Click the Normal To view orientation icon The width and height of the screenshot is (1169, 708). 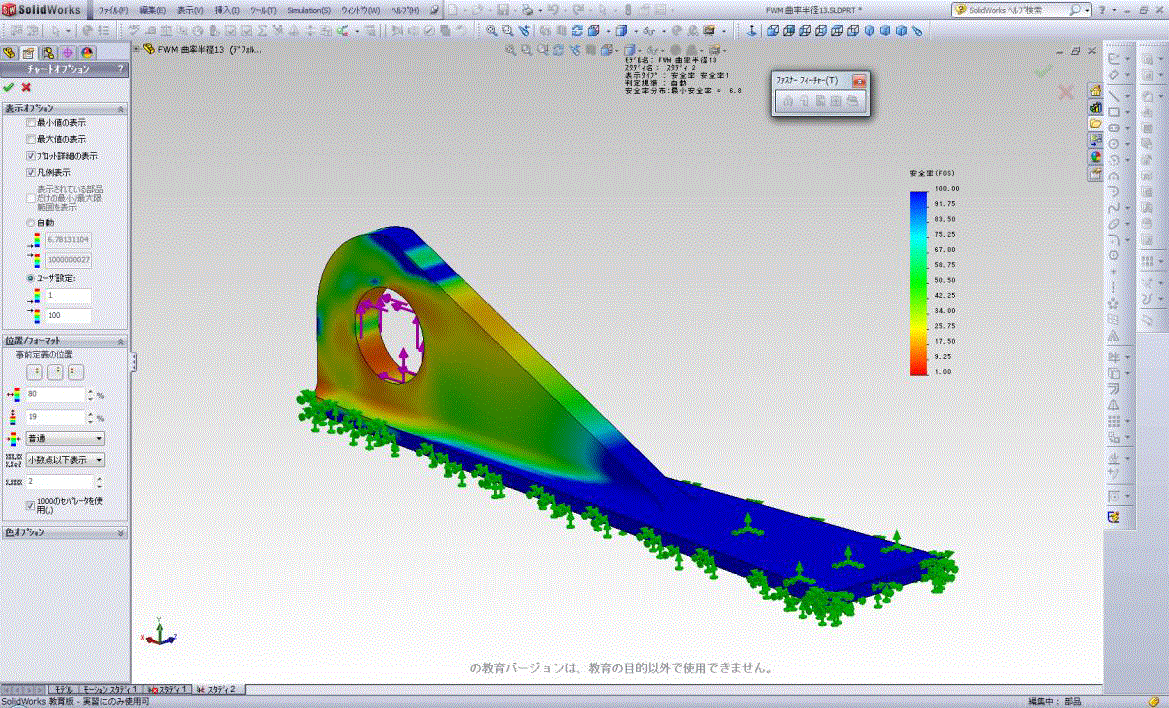(x=752, y=31)
